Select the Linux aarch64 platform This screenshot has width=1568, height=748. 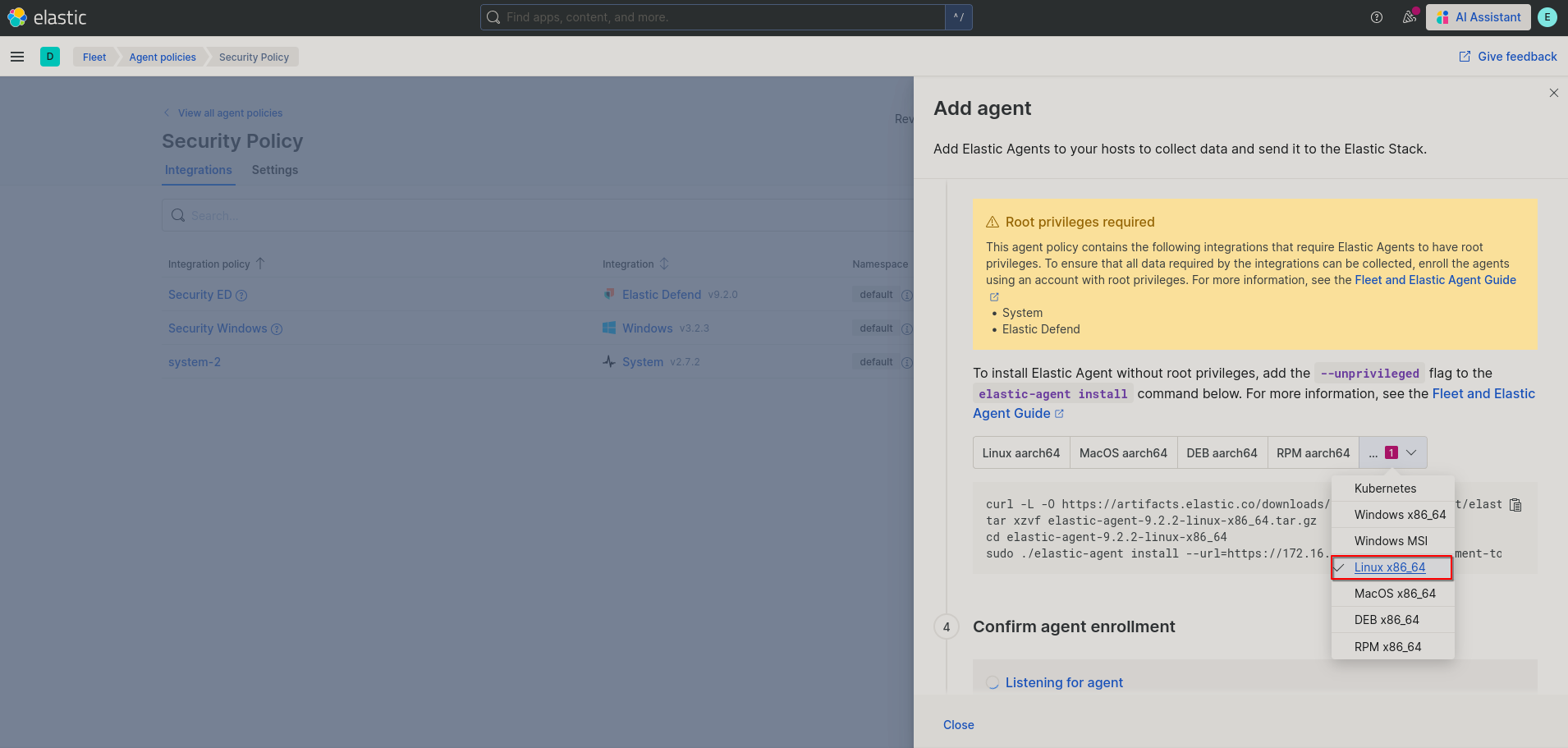click(1021, 453)
